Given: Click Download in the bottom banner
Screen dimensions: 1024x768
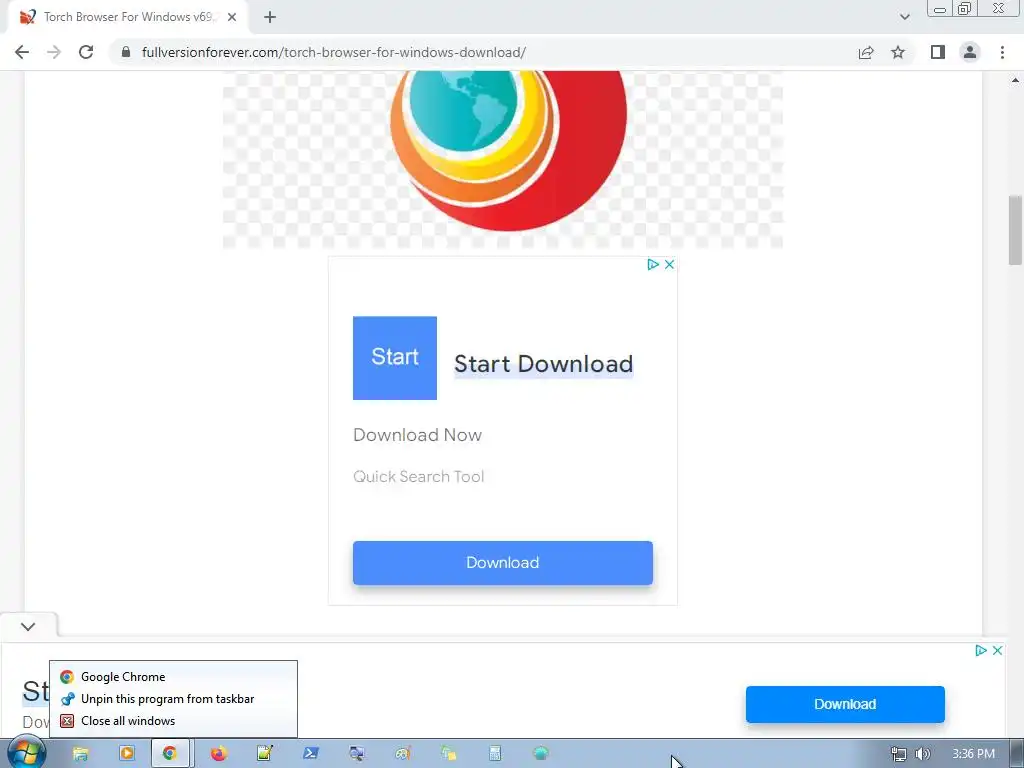Looking at the screenshot, I should tap(845, 704).
